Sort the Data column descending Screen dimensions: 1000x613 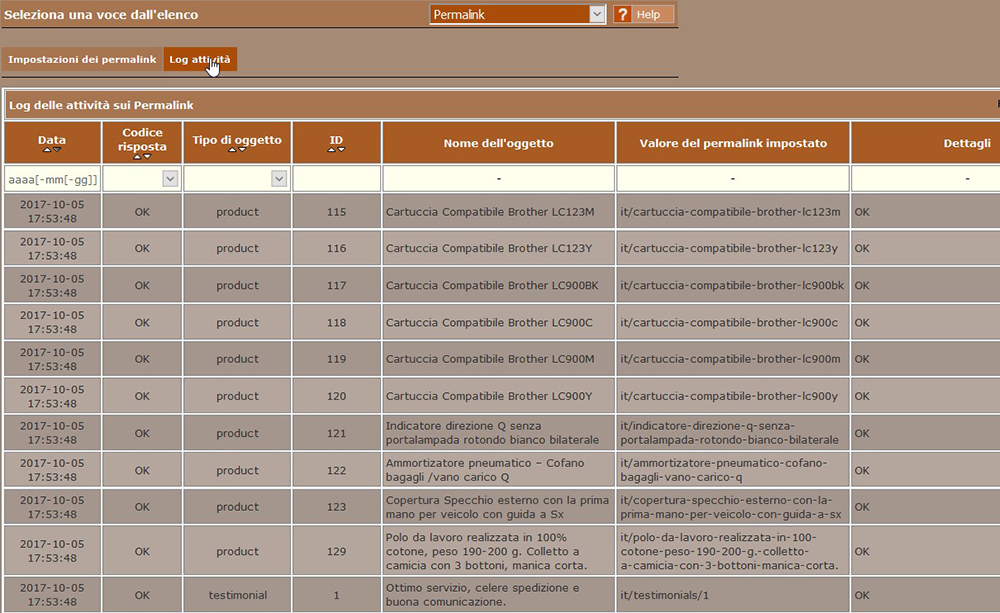[57, 150]
